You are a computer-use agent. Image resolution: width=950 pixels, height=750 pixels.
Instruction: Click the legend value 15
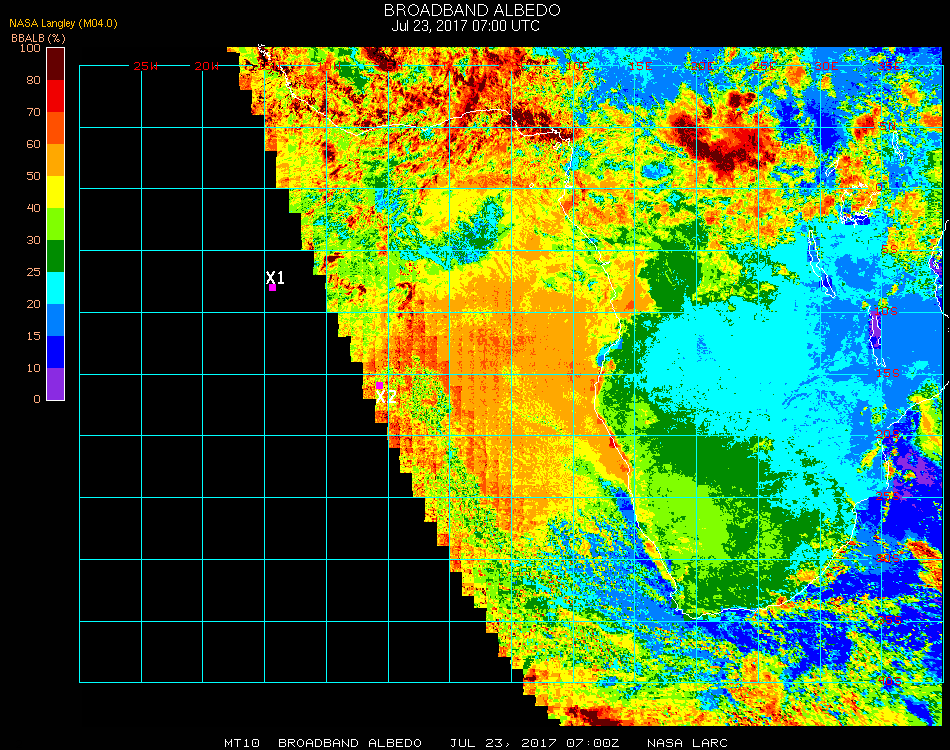(33, 336)
